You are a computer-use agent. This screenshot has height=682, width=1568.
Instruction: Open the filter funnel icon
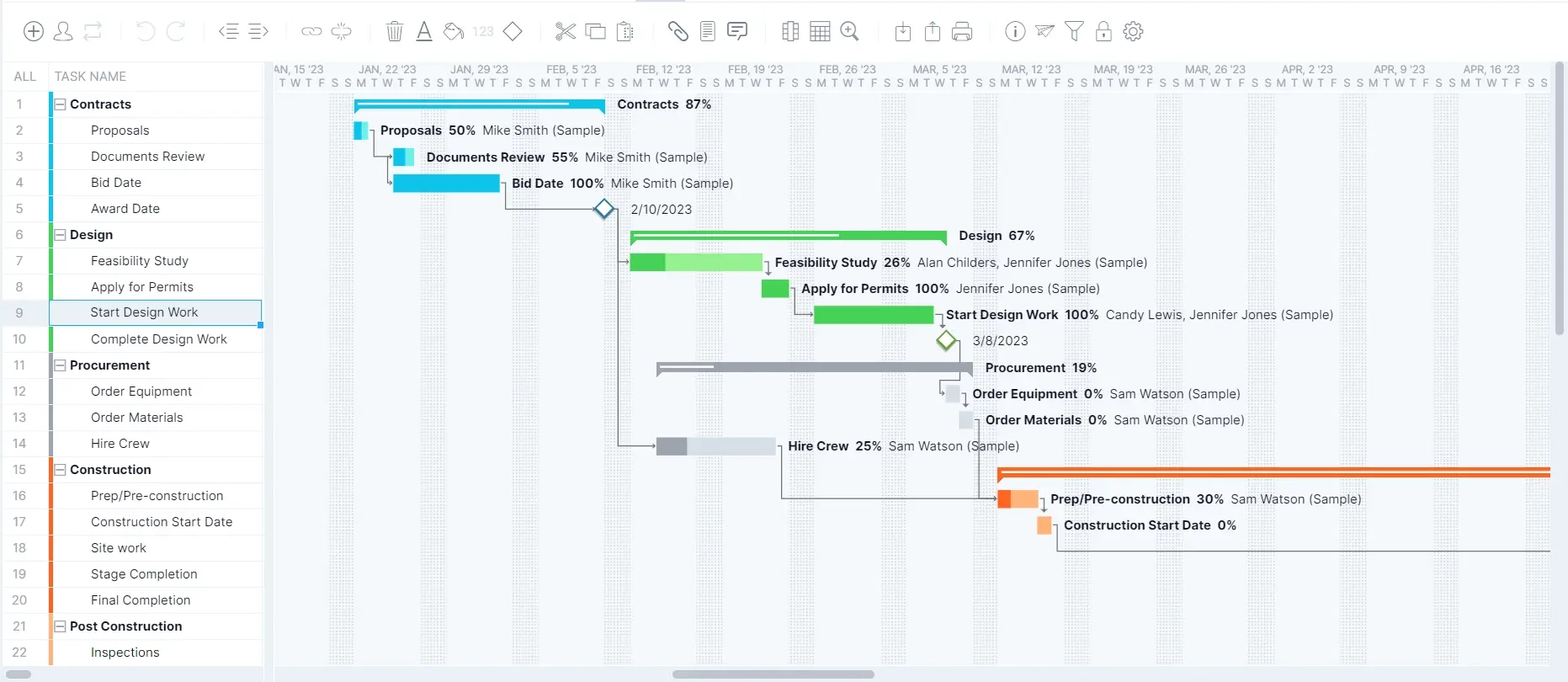pyautogui.click(x=1074, y=31)
